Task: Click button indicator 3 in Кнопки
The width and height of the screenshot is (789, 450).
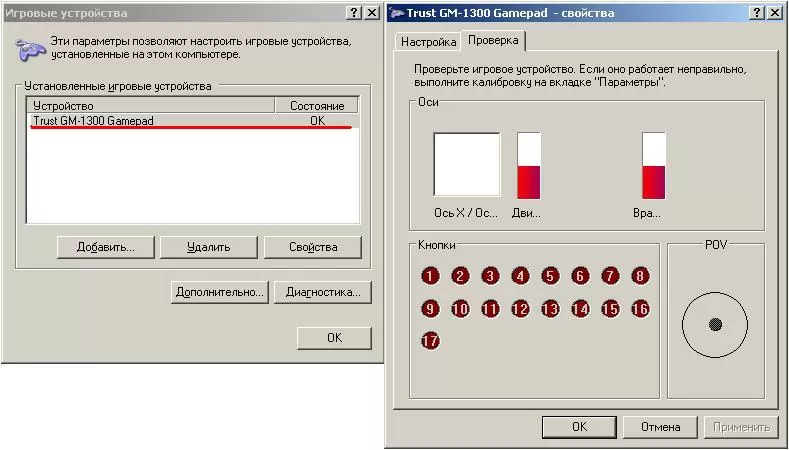Action: 490,276
